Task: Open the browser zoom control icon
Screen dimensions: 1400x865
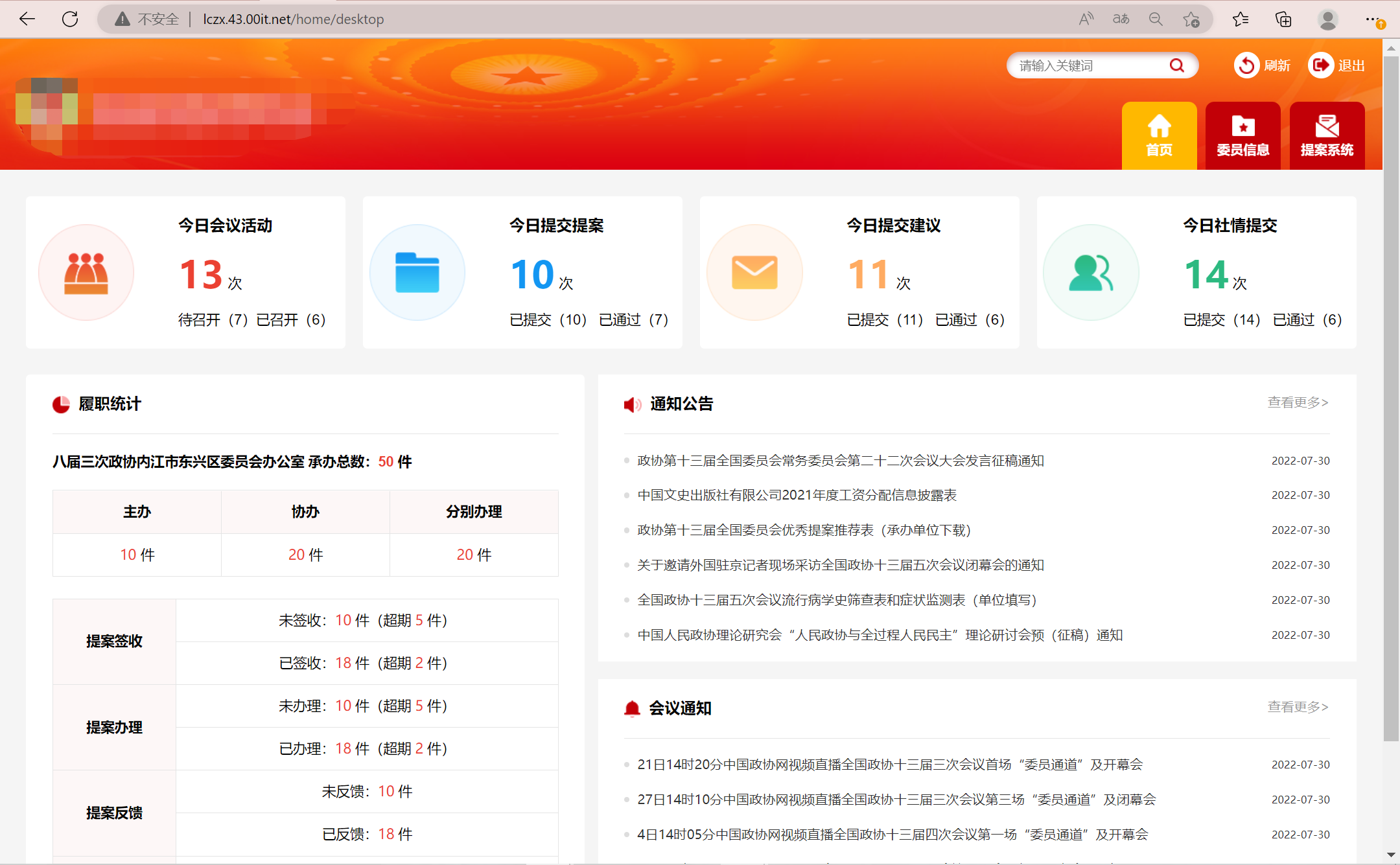Action: pyautogui.click(x=1156, y=19)
